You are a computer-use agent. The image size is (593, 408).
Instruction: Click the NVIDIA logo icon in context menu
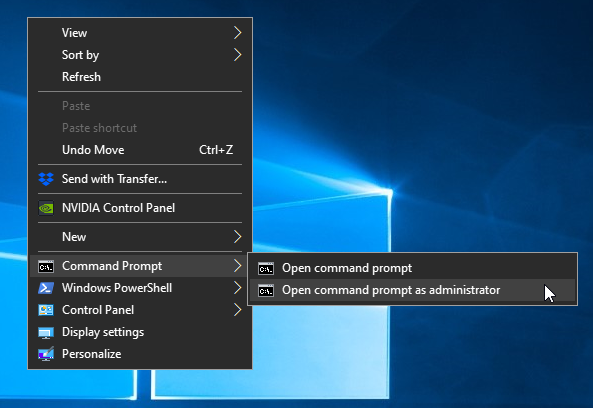tap(46, 208)
